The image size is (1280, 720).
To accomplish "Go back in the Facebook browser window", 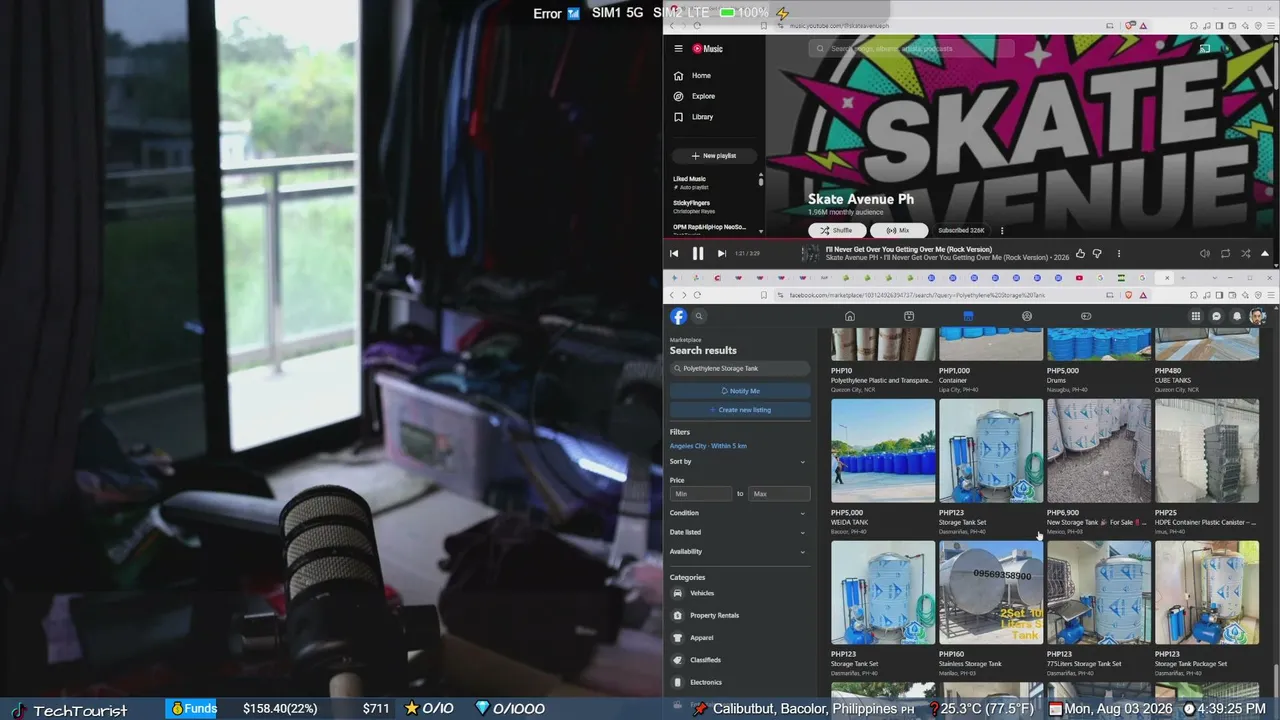I will 672,295.
